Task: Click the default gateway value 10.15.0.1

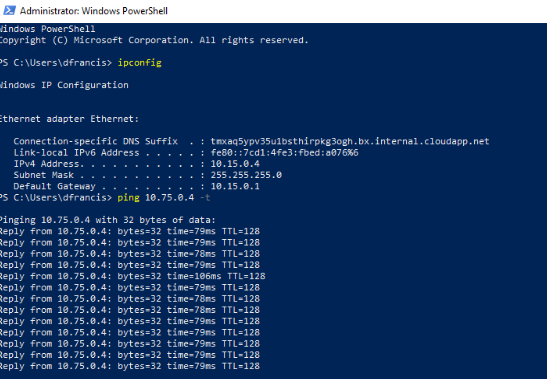Action: (235, 186)
